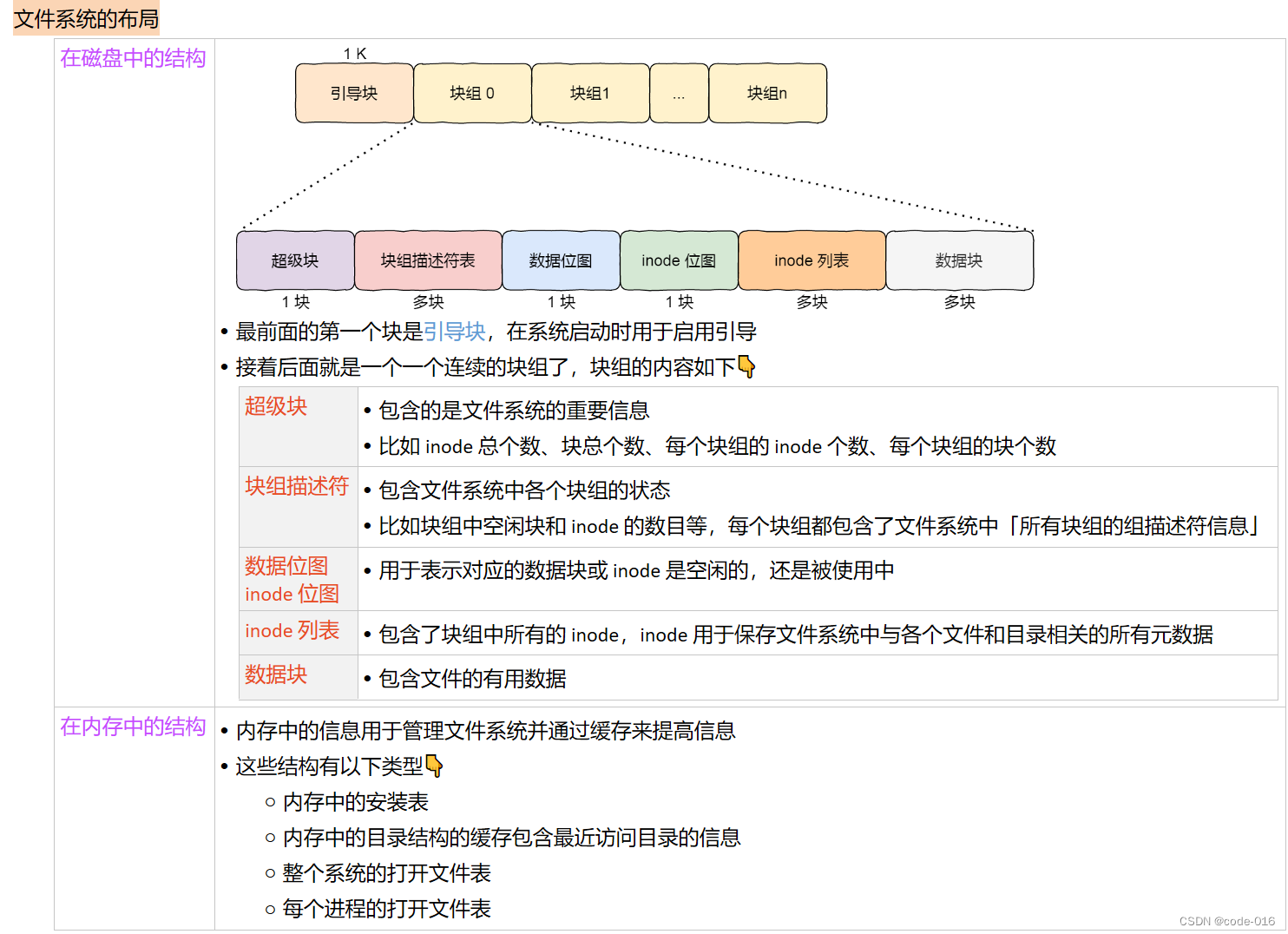Click the blue 引导块 link text in bullet

(x=454, y=332)
